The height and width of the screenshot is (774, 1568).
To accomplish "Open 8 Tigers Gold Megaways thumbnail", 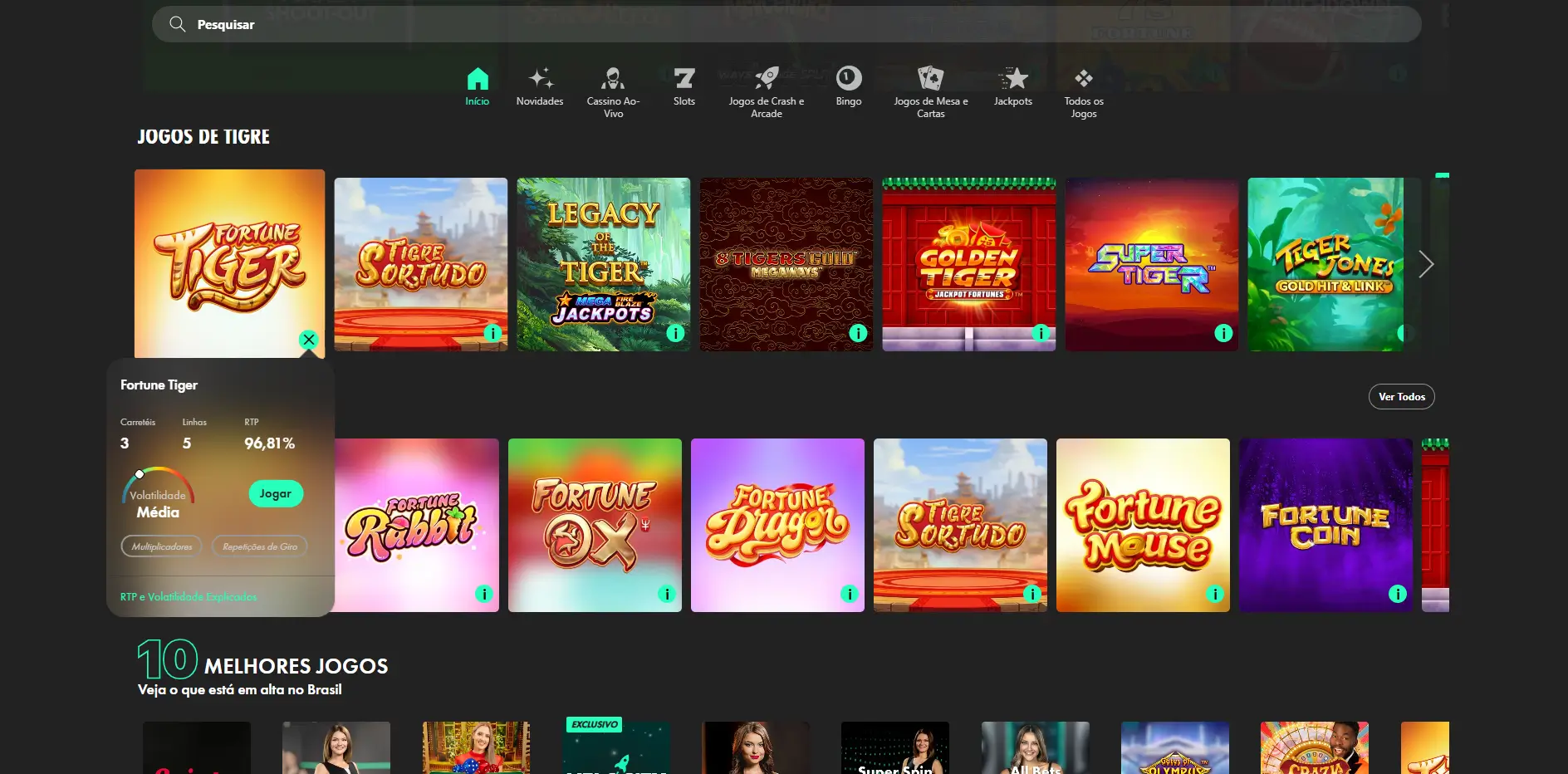I will tap(786, 264).
